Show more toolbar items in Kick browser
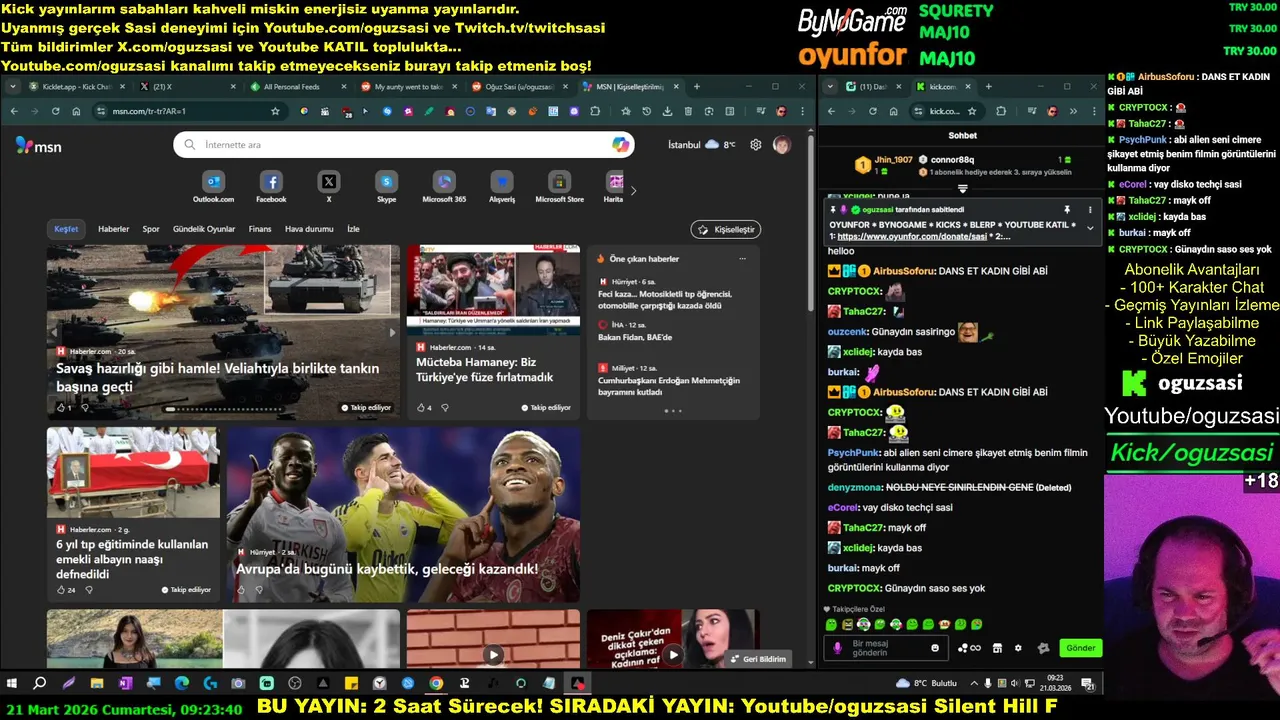The width and height of the screenshot is (1280, 720). [1073, 111]
